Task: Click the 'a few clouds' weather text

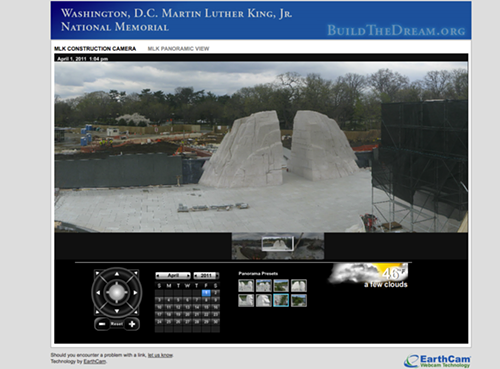Action: click(386, 284)
